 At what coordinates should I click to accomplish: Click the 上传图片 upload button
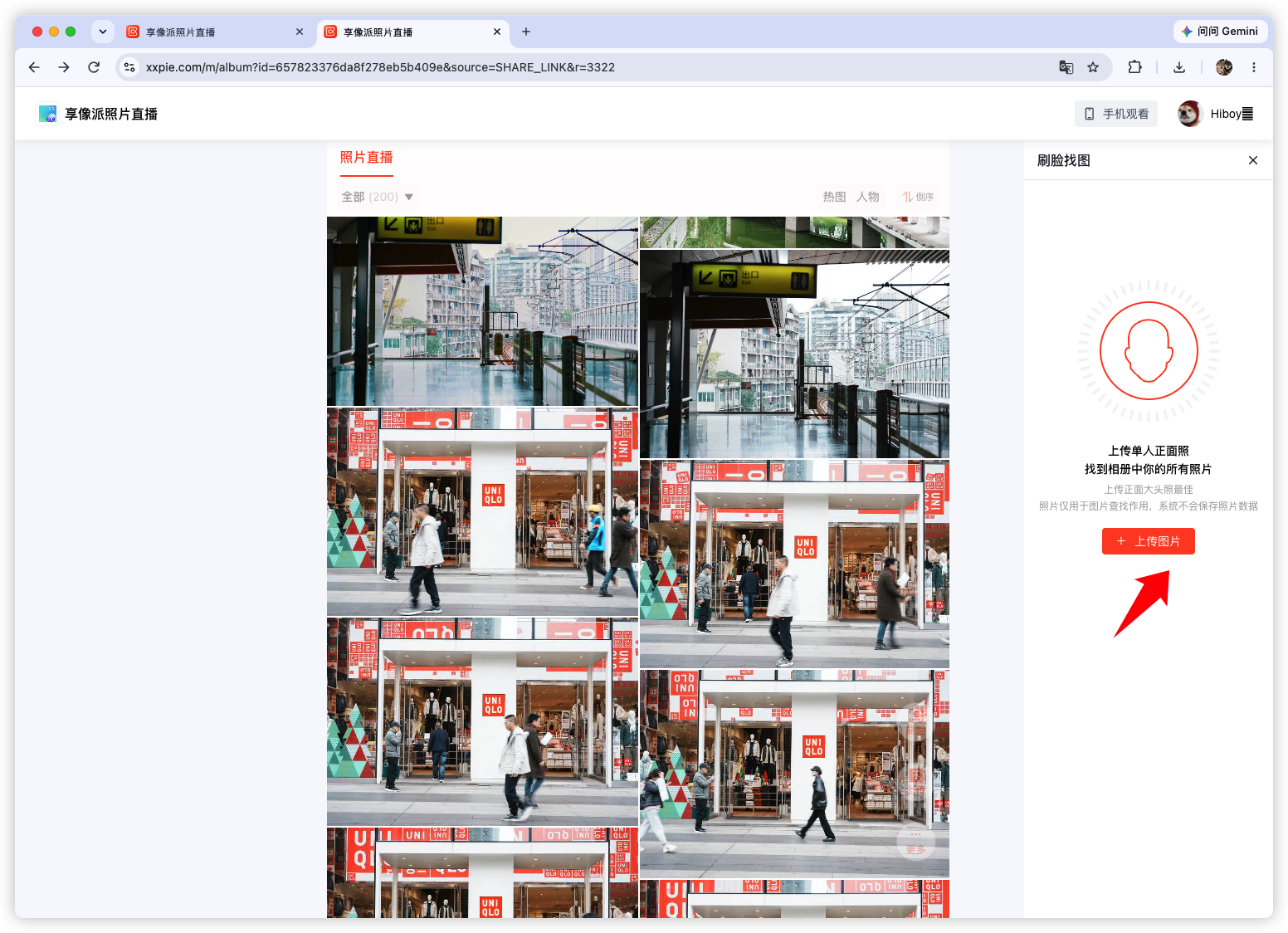point(1149,541)
